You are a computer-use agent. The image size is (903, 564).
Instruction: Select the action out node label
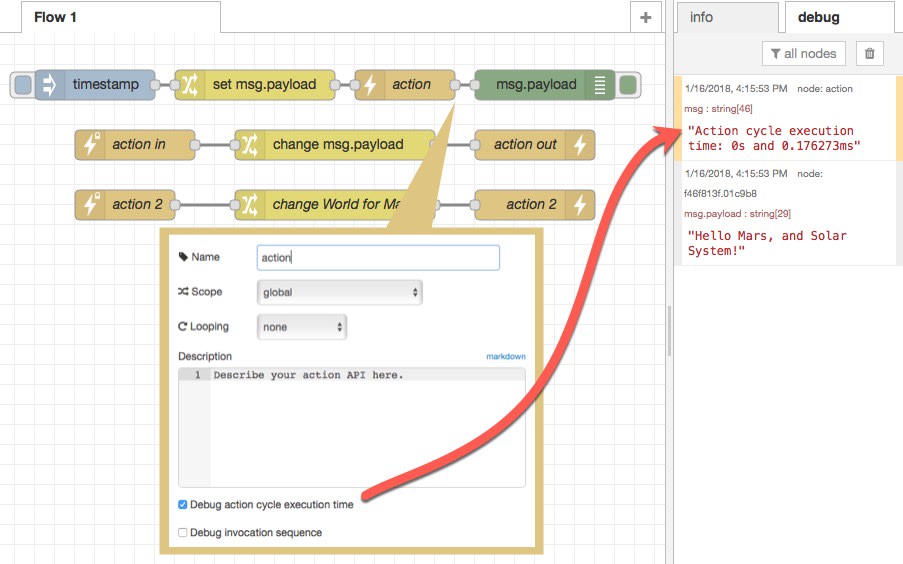coord(525,144)
